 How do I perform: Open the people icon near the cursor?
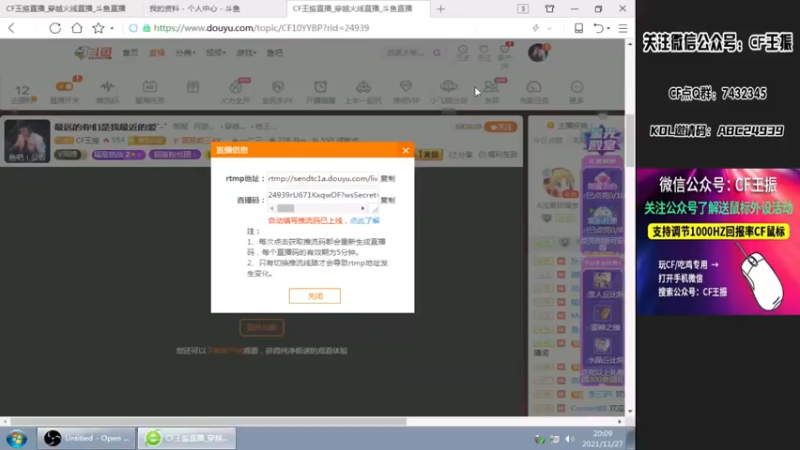[x=491, y=87]
